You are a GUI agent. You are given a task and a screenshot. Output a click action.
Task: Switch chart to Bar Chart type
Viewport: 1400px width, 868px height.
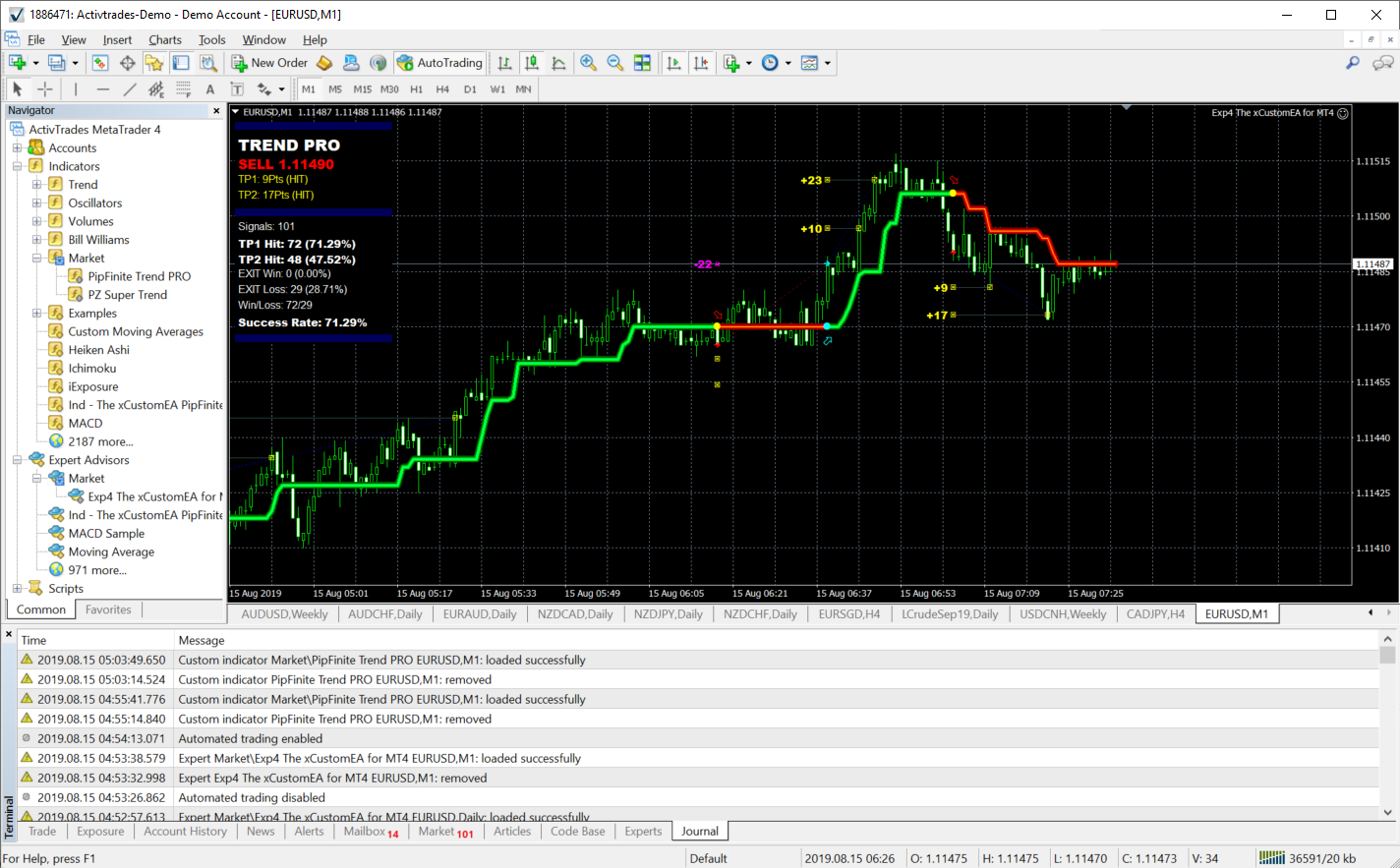point(504,63)
